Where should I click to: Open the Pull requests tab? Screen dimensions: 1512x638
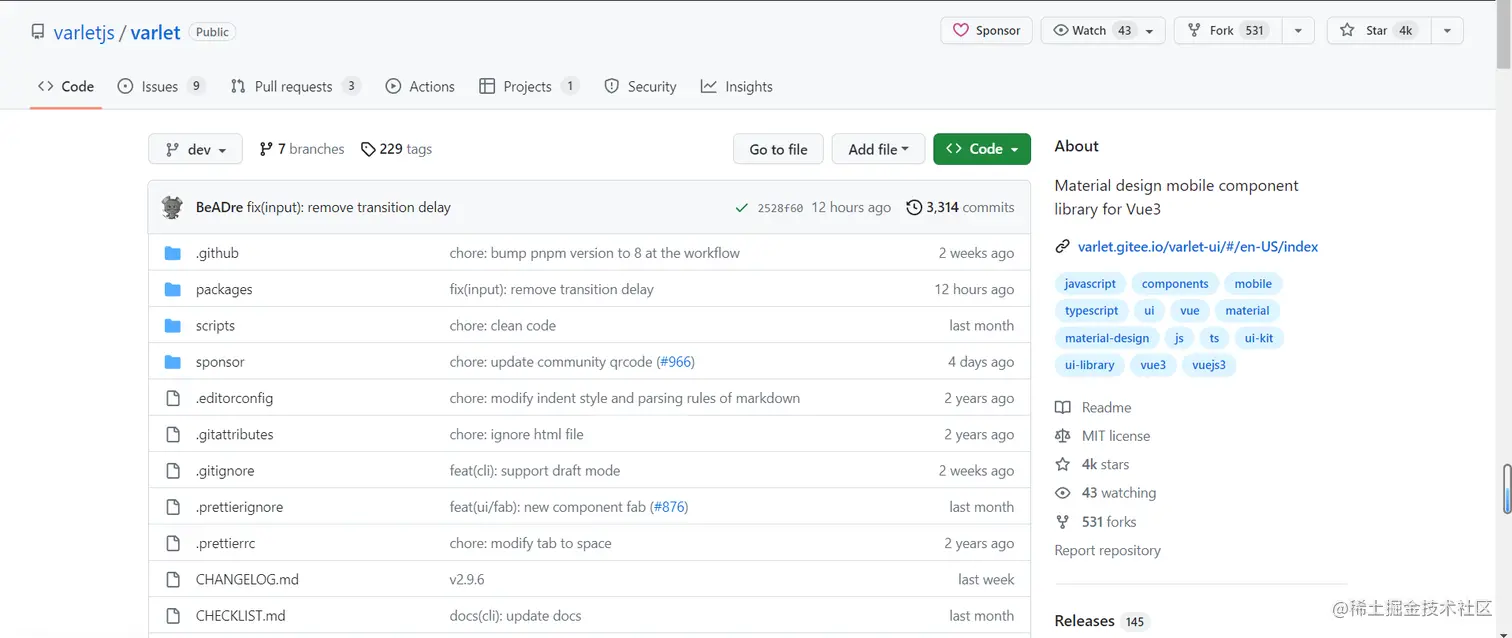click(x=295, y=87)
